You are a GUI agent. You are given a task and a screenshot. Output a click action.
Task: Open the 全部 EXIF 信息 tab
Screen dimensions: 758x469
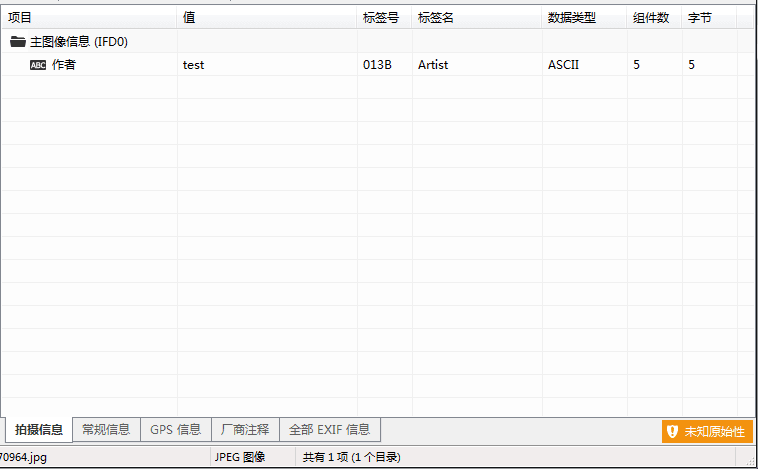(330, 429)
